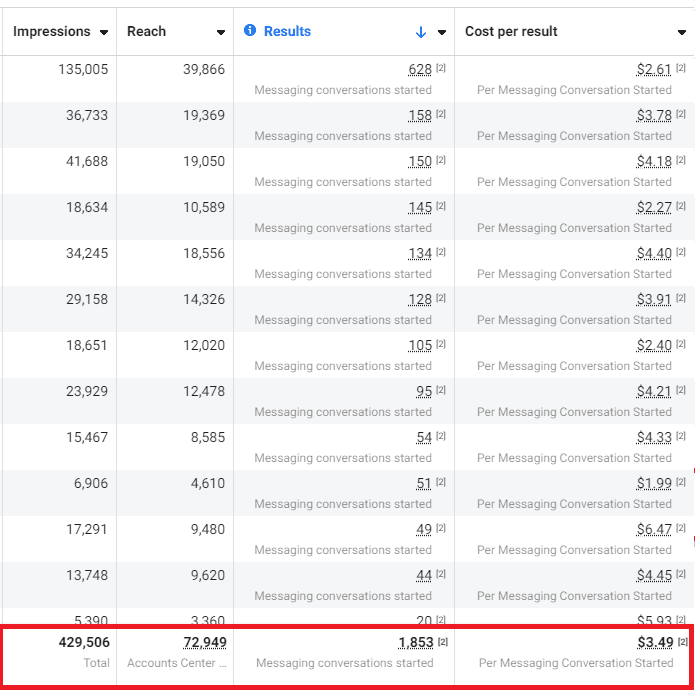The width and height of the screenshot is (695, 690).
Task: Click the 150 results value
Action: coord(420,162)
